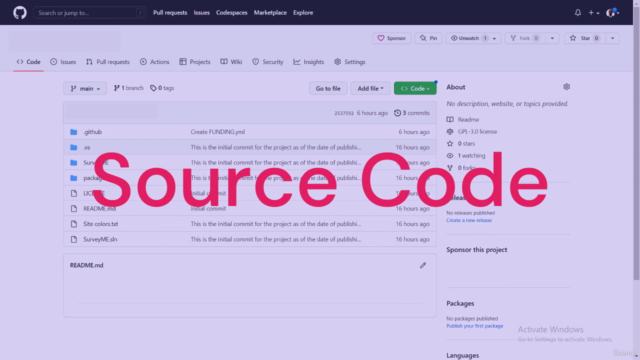This screenshot has width=640, height=360.
Task: Open the .vs folder
Action: 87,147
